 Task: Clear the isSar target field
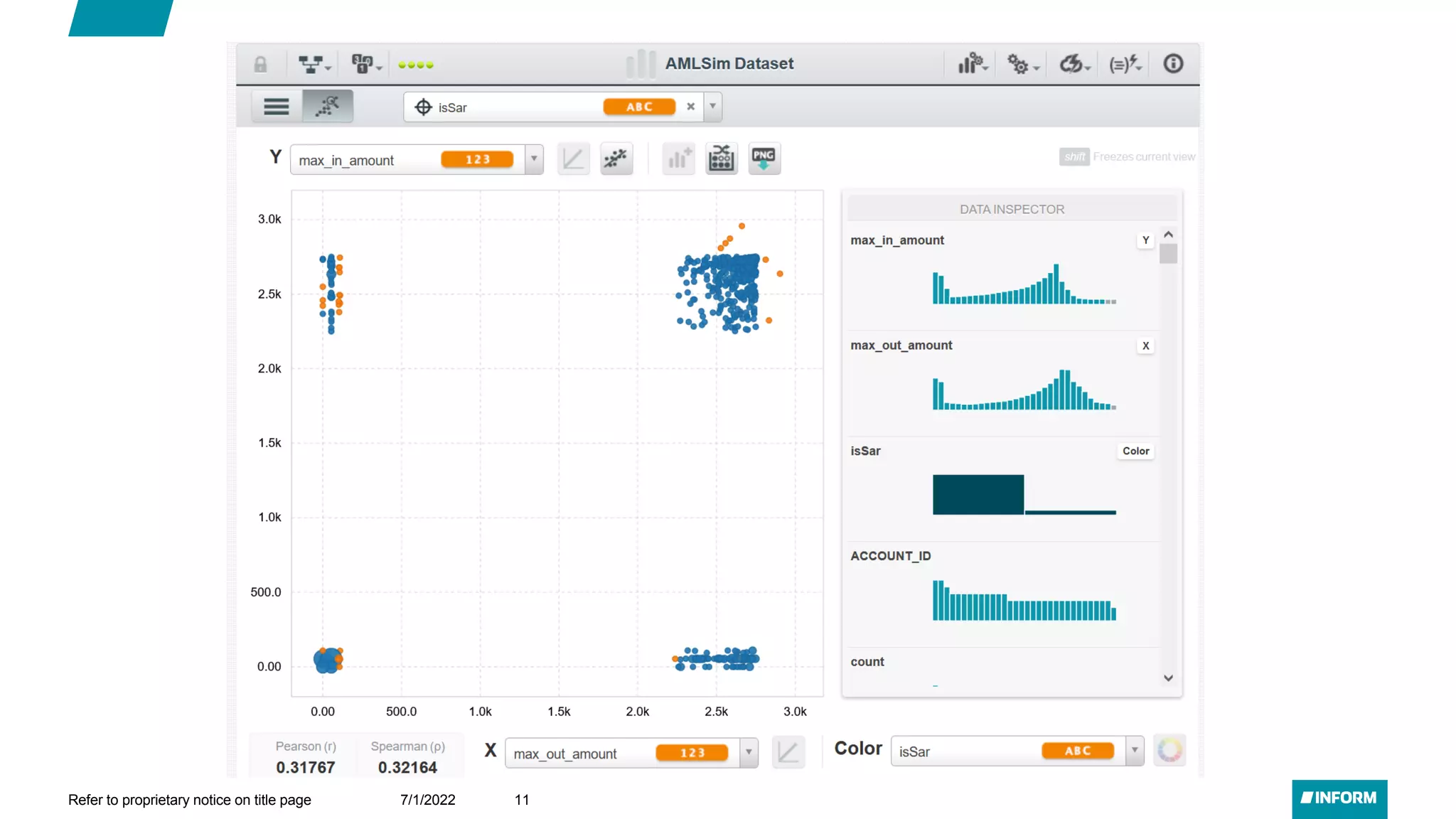690,107
